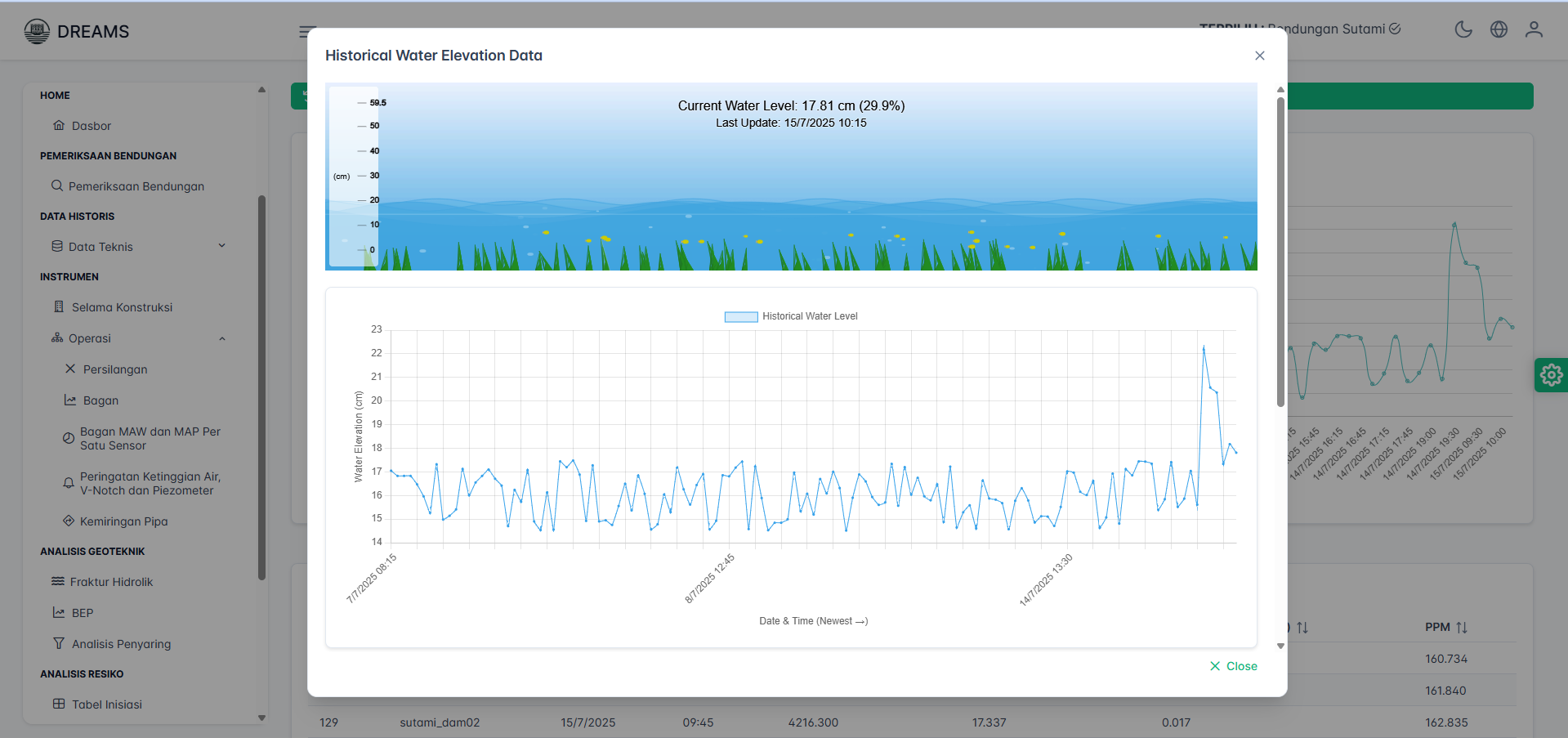Viewport: 1568px width, 738px height.
Task: Select Fraktur Hidrolik under Analisis Geoteknik
Action: coord(111,581)
